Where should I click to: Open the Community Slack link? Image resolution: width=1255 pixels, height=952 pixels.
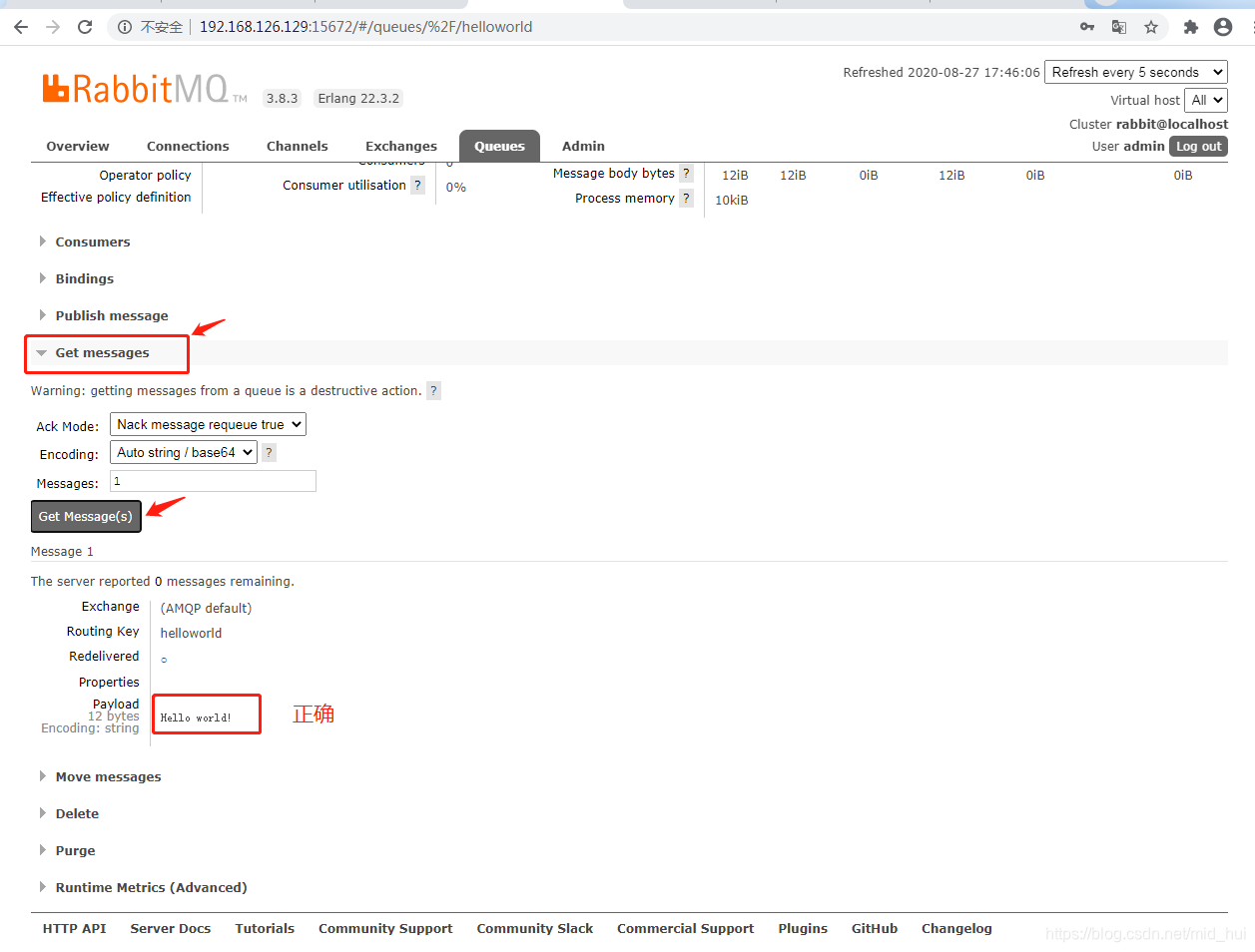coord(535,928)
